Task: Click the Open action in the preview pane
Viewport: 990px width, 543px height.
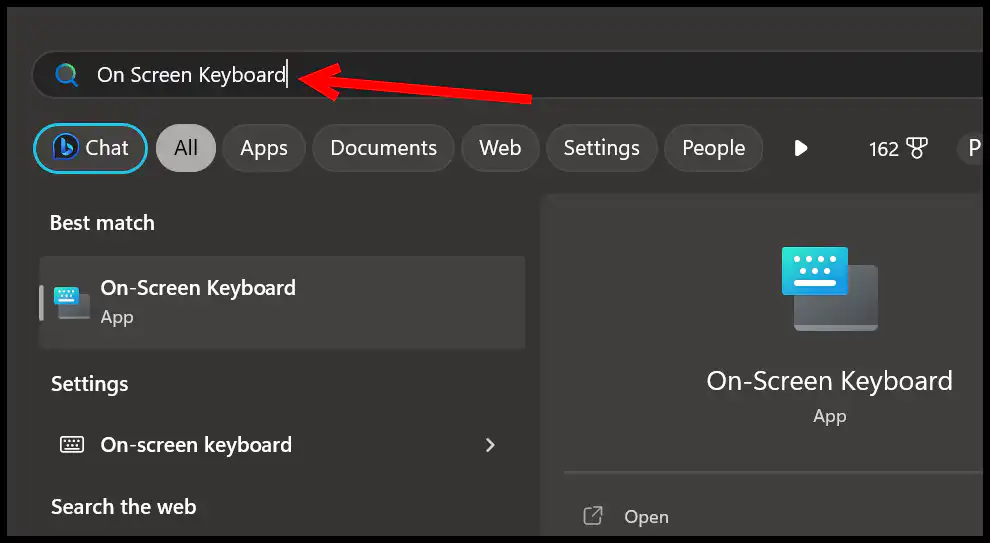Action: coord(647,517)
